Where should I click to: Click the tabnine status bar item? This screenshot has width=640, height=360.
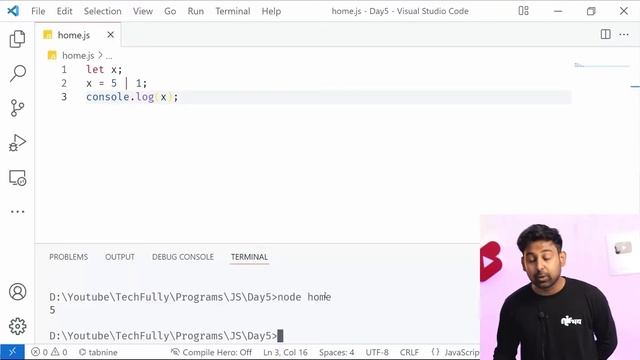[x=98, y=352]
